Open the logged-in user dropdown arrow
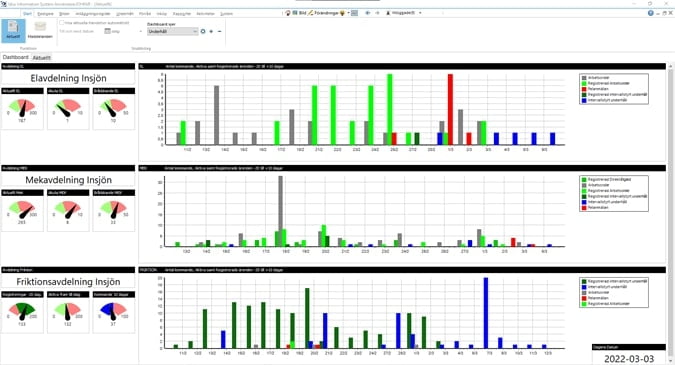Viewport: 675px width, 365px height. point(420,13)
